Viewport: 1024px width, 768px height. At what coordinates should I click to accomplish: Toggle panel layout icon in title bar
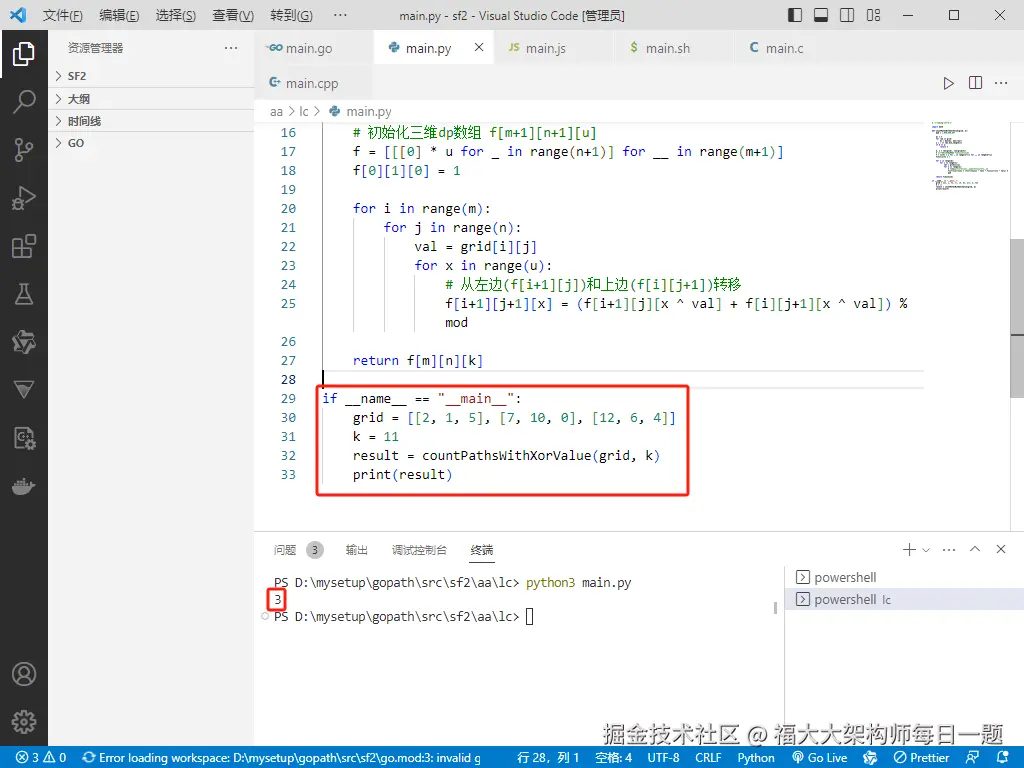click(821, 15)
